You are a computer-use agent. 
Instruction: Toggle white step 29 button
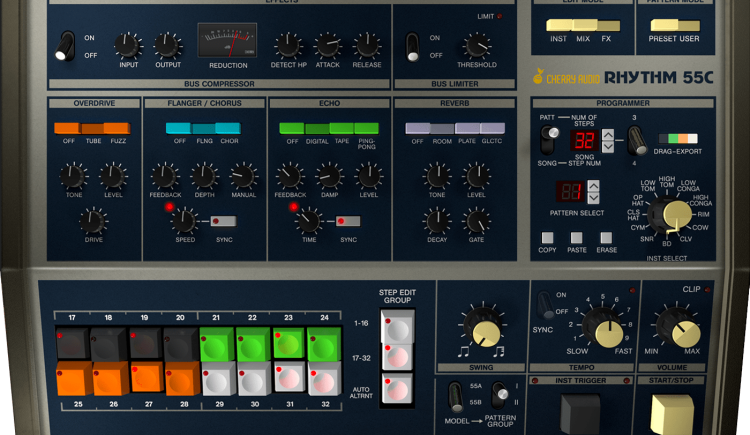[x=219, y=379]
